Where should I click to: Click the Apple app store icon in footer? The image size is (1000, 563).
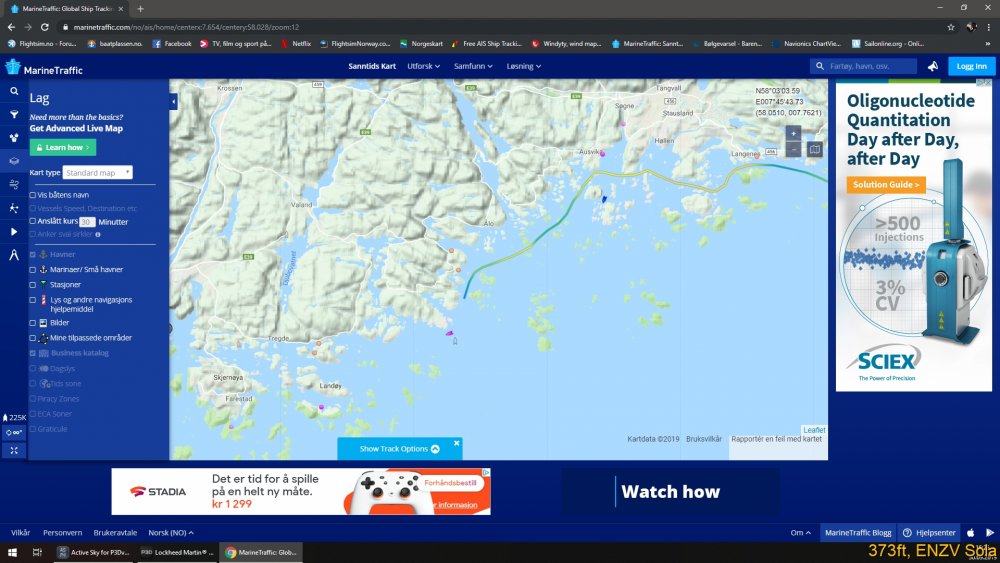[x=971, y=532]
